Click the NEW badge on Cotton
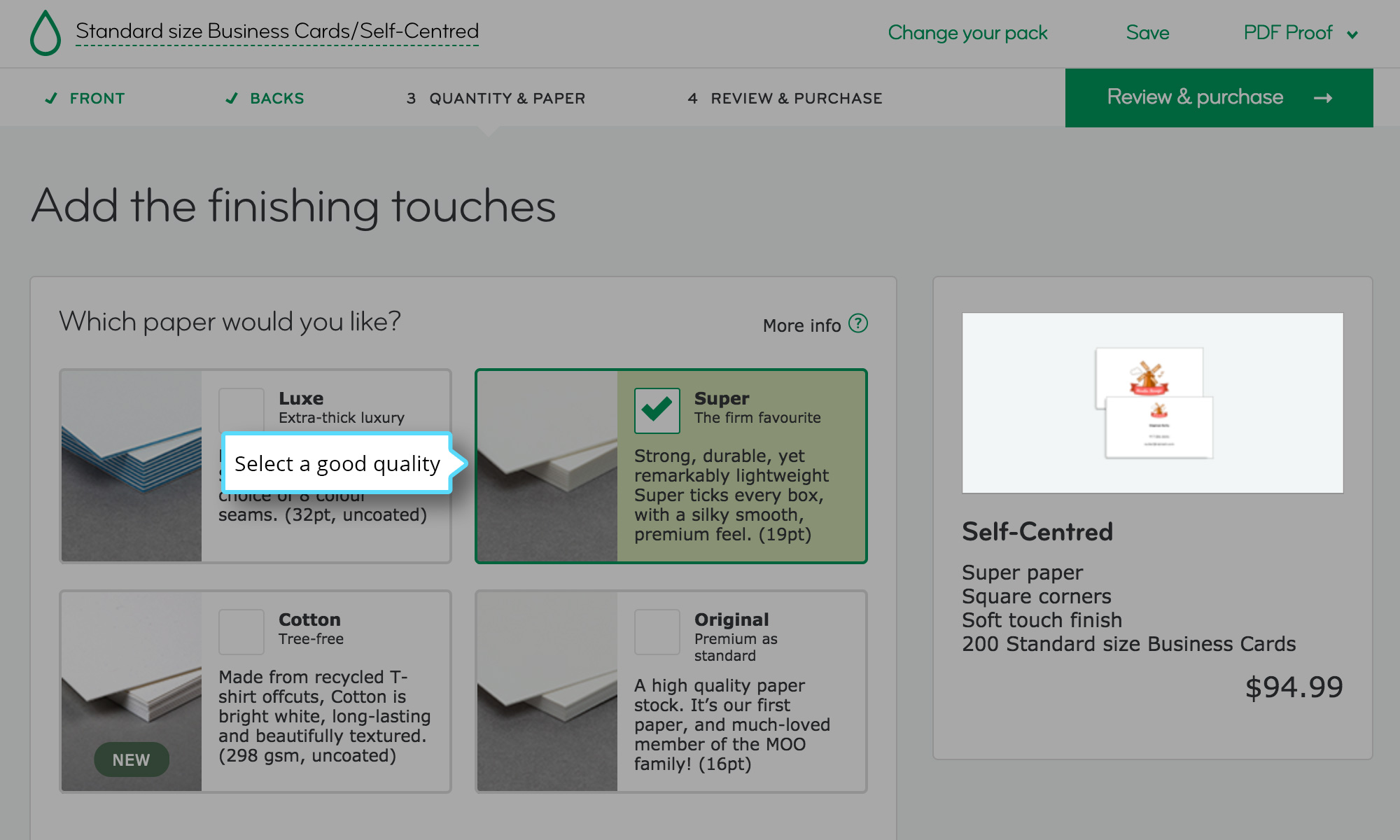This screenshot has height=840, width=1400. (x=132, y=759)
